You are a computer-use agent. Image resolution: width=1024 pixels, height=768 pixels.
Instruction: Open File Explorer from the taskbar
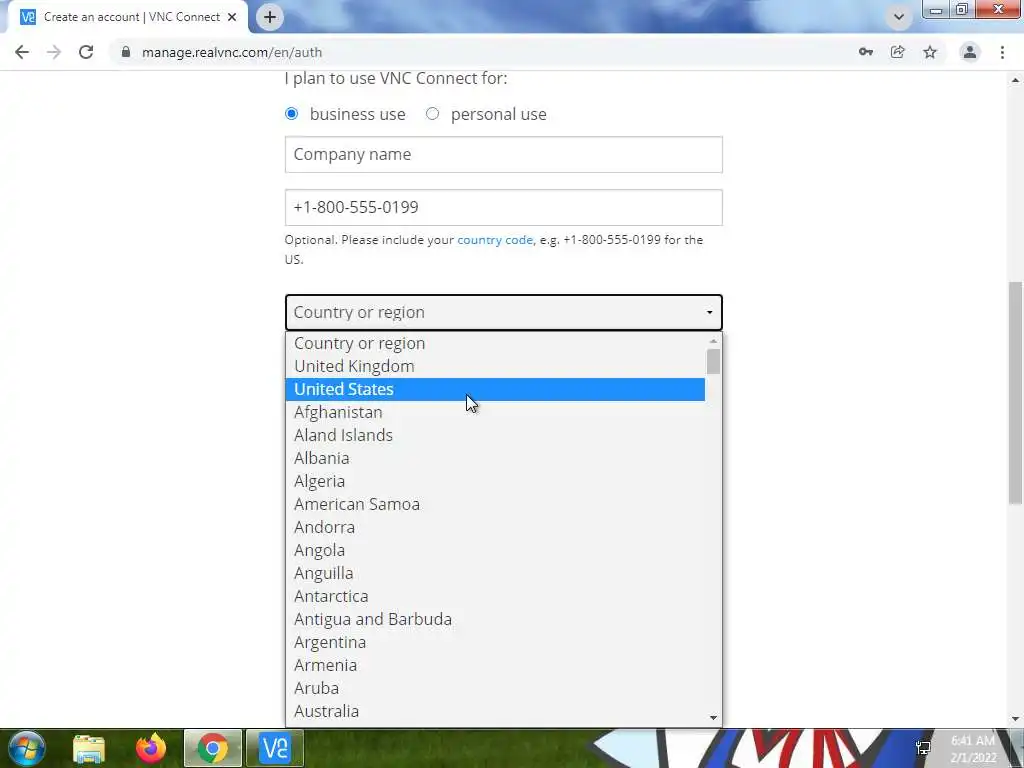pos(89,748)
